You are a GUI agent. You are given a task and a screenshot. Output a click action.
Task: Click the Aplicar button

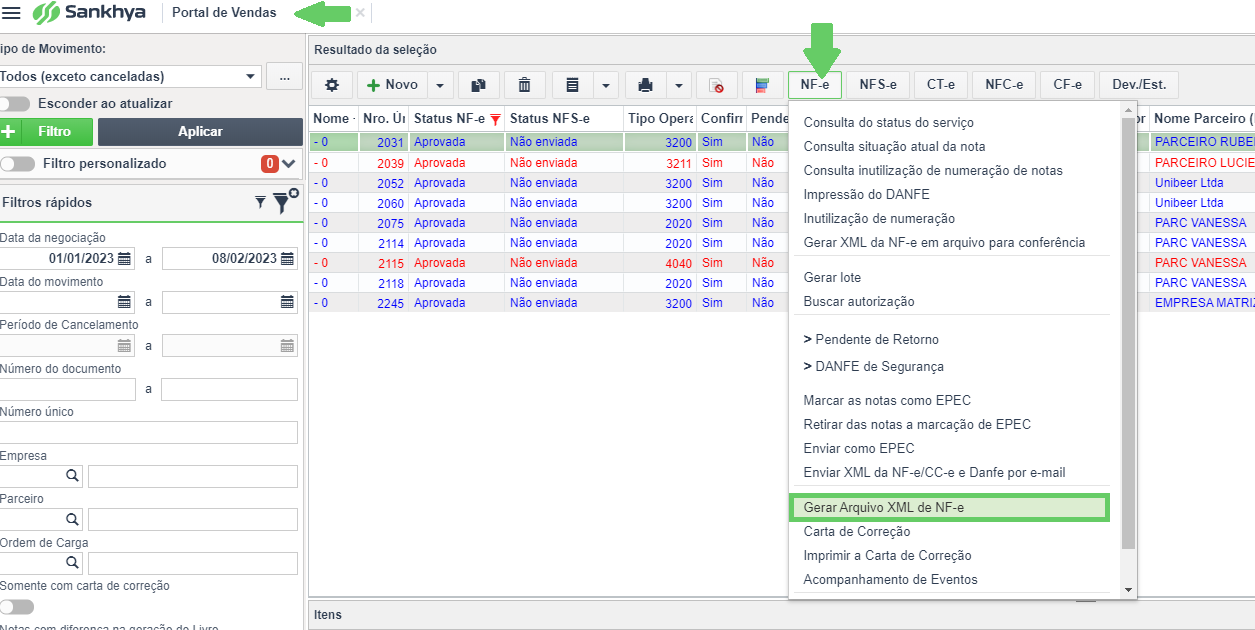click(200, 132)
